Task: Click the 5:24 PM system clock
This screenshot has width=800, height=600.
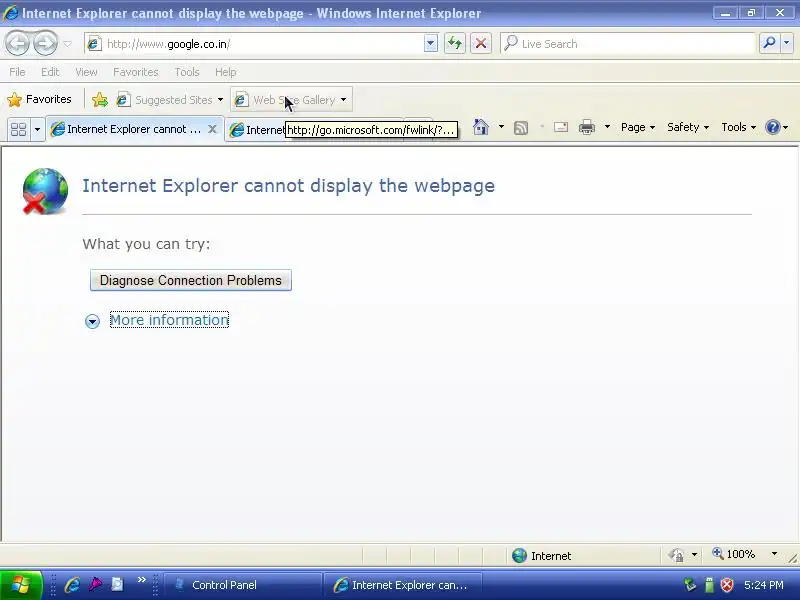Action: (764, 585)
